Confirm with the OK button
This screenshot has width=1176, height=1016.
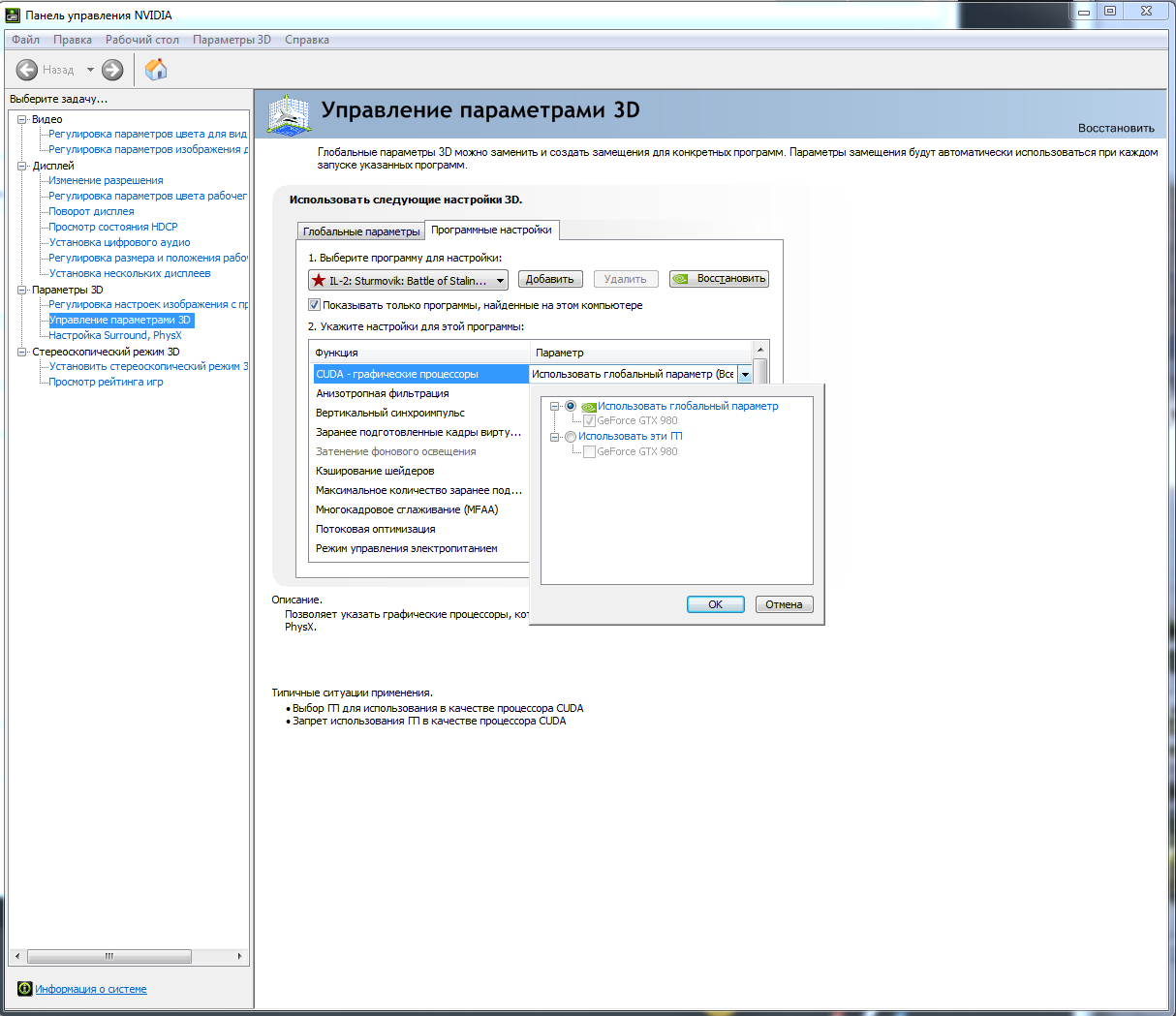pos(716,604)
